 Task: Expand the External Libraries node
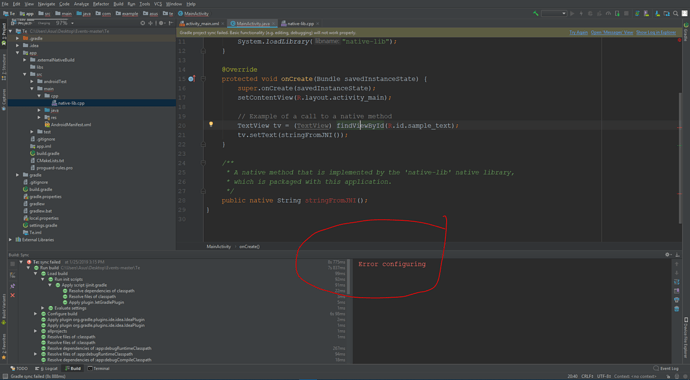click(11, 240)
